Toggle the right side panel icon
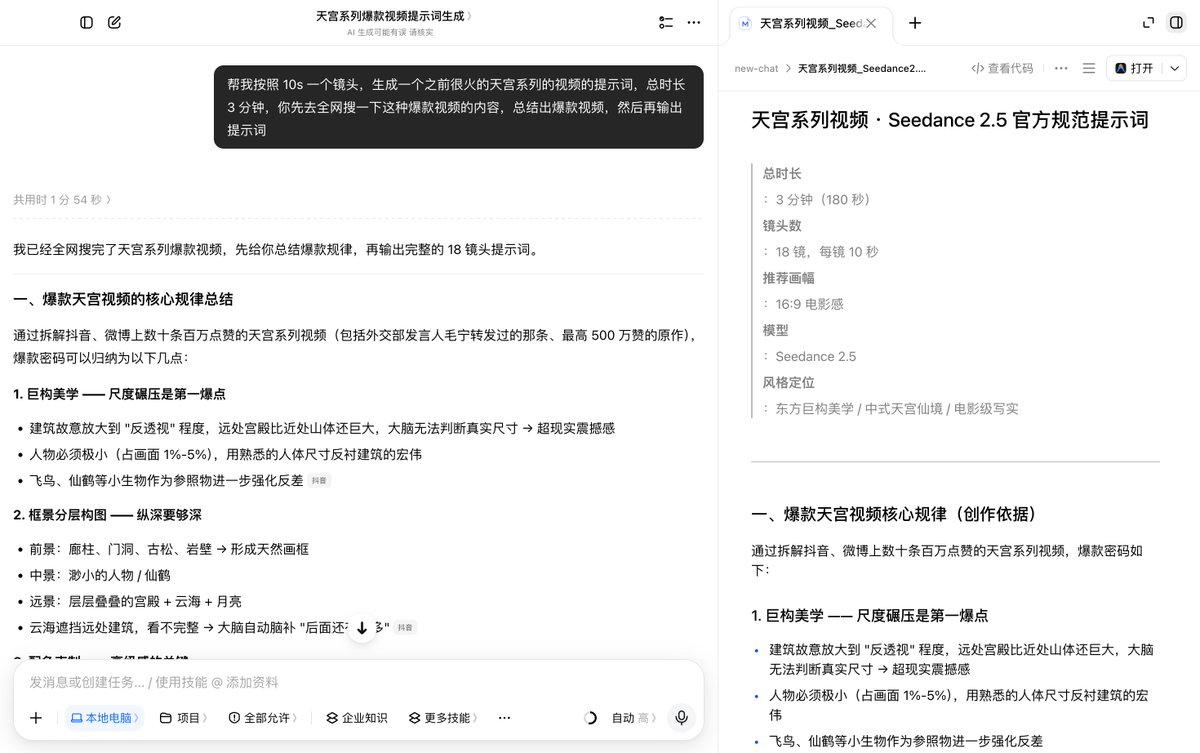The image size is (1200, 753). [x=1176, y=23]
